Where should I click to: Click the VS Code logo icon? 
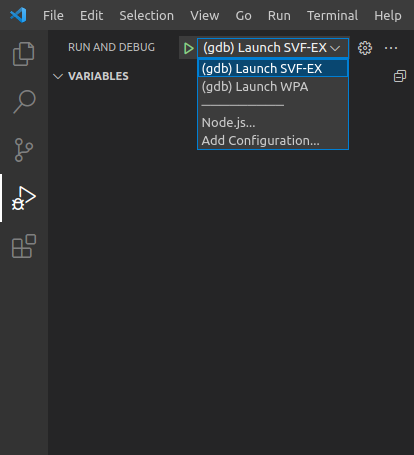[x=18, y=15]
